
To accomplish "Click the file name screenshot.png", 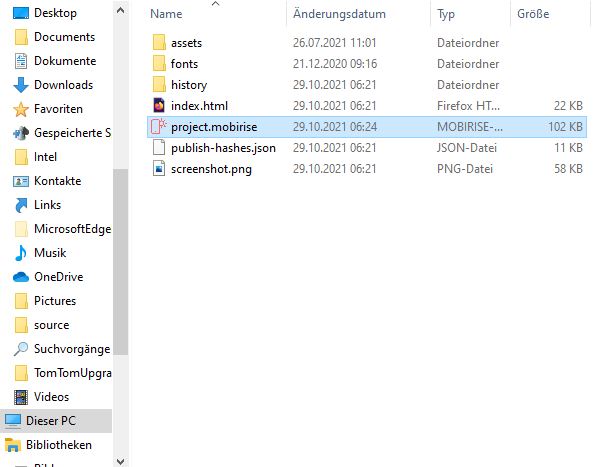I will [211, 169].
